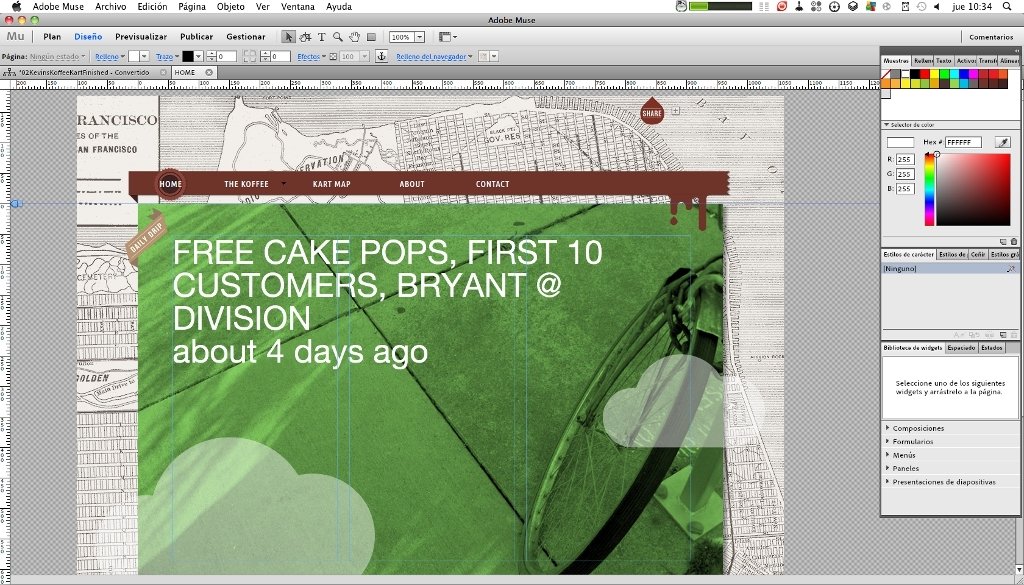Open the Ventana menu
The image size is (1024, 585).
298,7
